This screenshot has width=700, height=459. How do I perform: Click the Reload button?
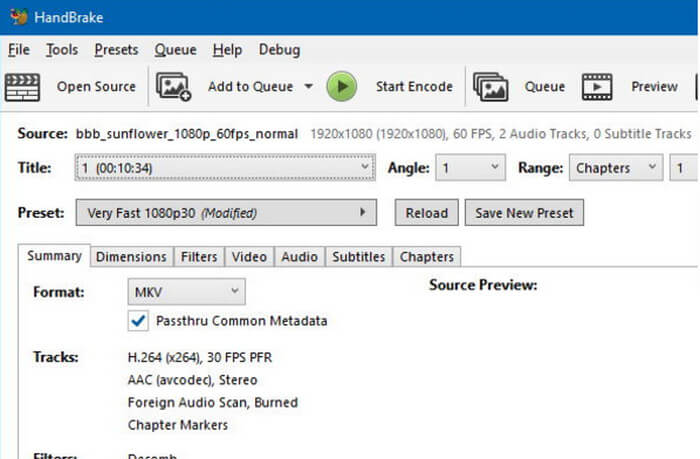[x=426, y=213]
